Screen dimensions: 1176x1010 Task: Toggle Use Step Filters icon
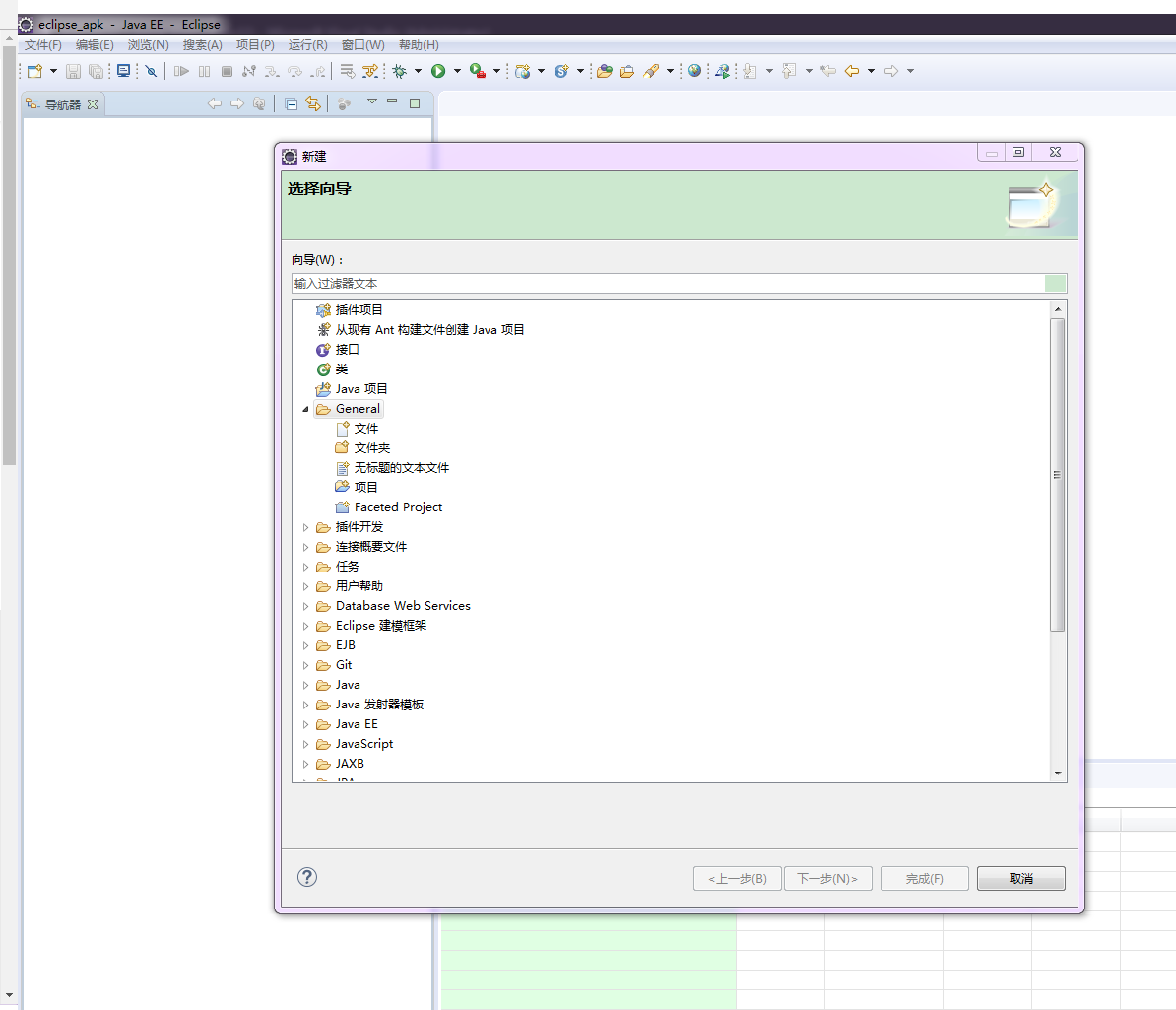[369, 71]
